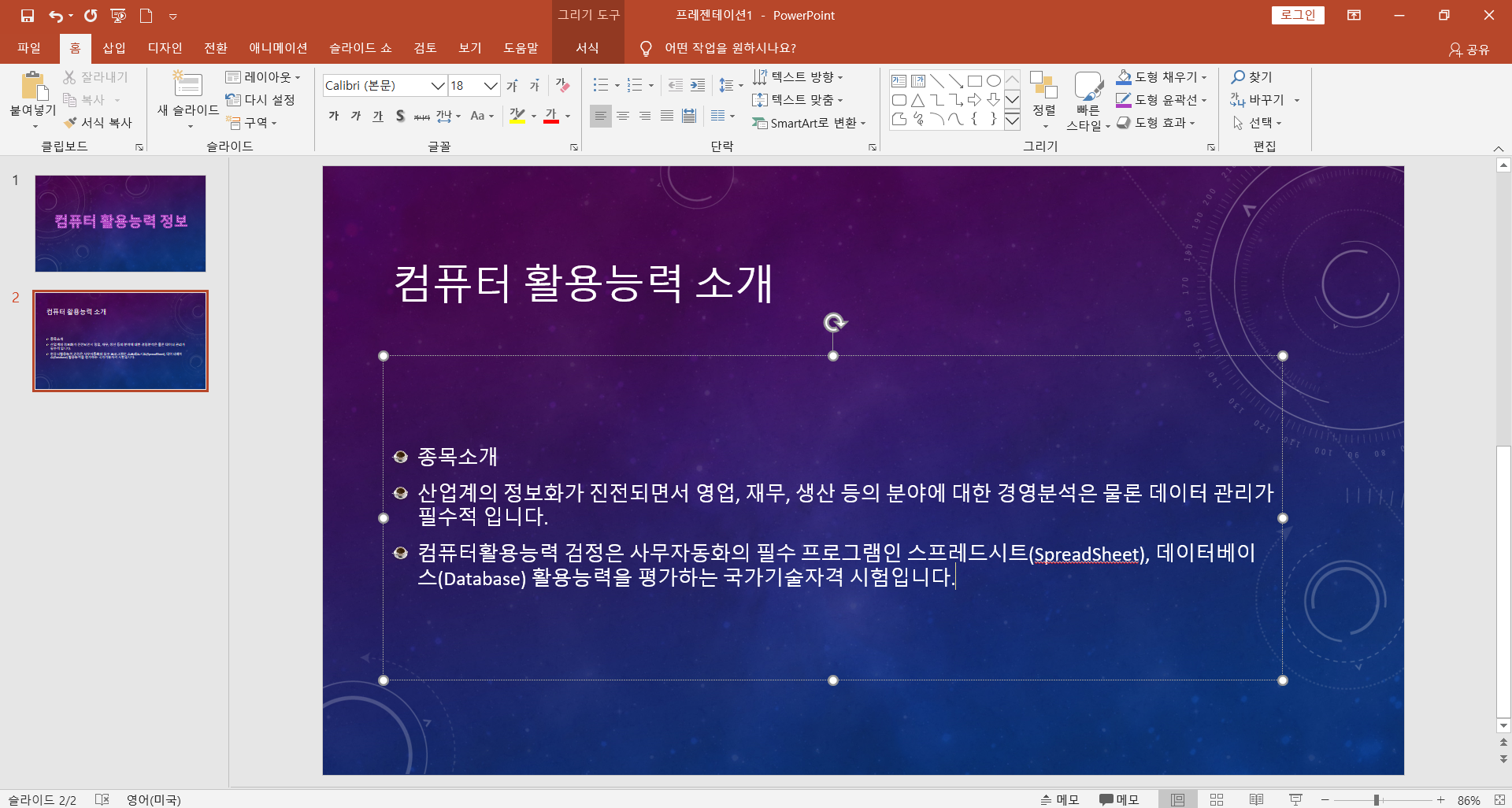Select the oval shape in the gallery
This screenshot has height=808, width=1512.
pos(994,80)
